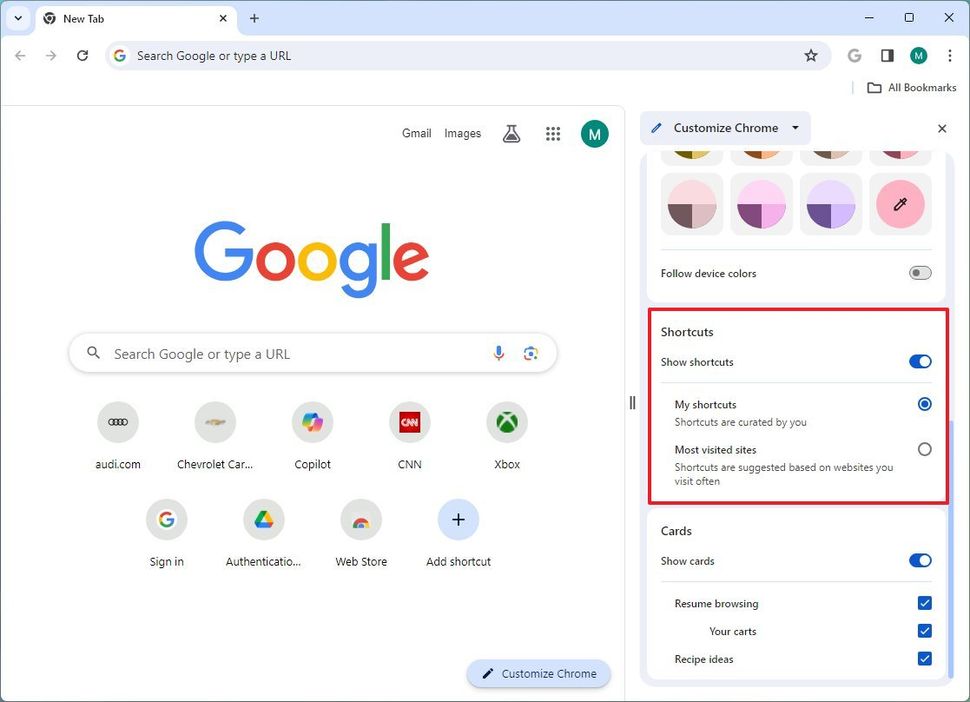Pick a custom color with the eyedropper swatch
Screen dimensions: 970x702
pyautogui.click(x=899, y=203)
